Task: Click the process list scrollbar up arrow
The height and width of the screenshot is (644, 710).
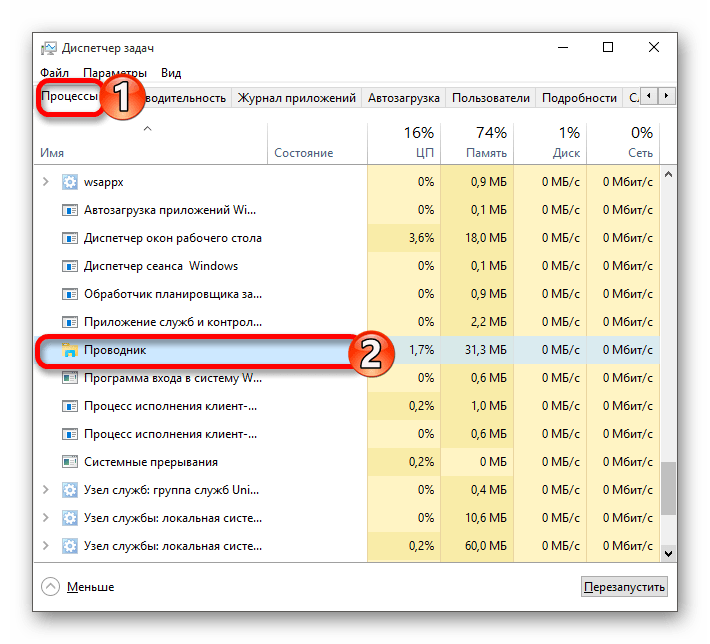Action: [x=668, y=174]
